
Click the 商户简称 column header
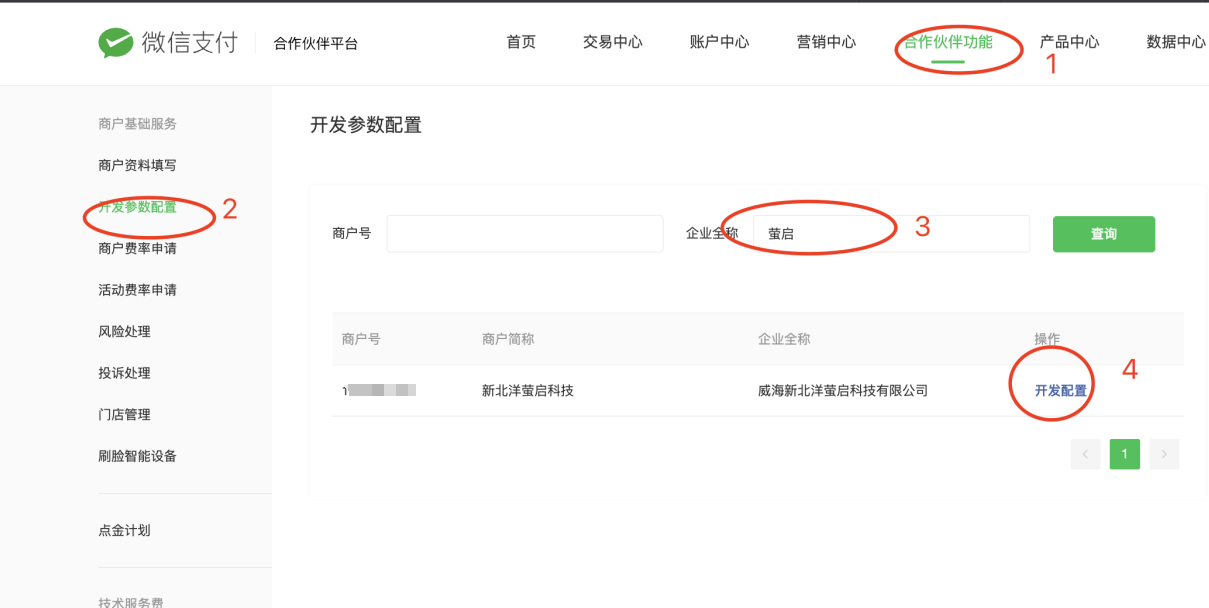[x=508, y=339]
